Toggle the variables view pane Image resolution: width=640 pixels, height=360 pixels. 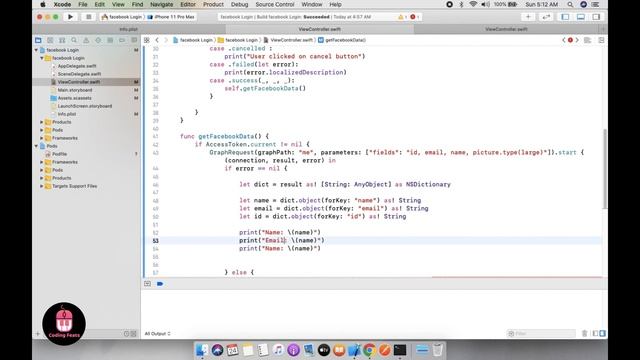[596, 333]
